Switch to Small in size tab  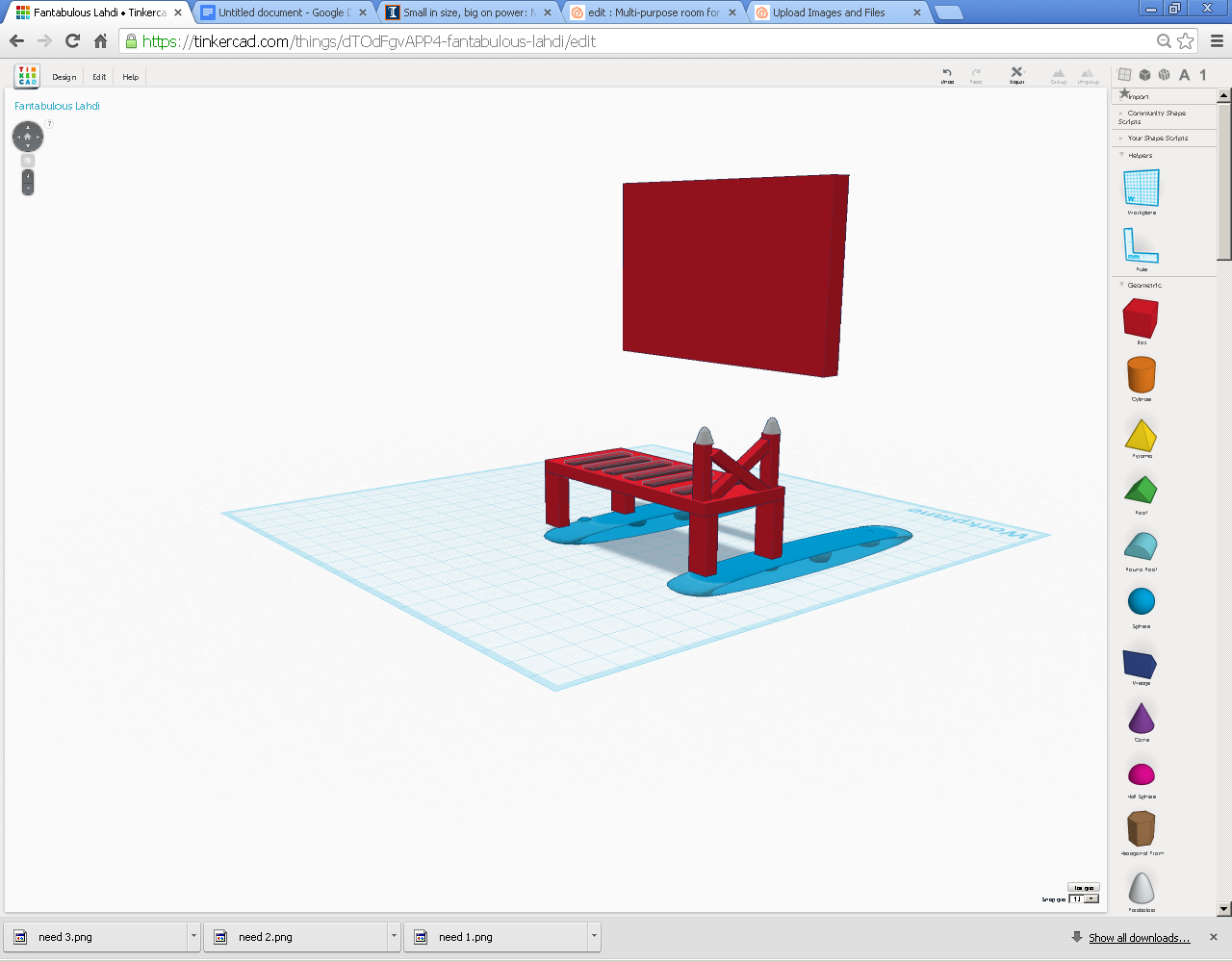pos(468,13)
